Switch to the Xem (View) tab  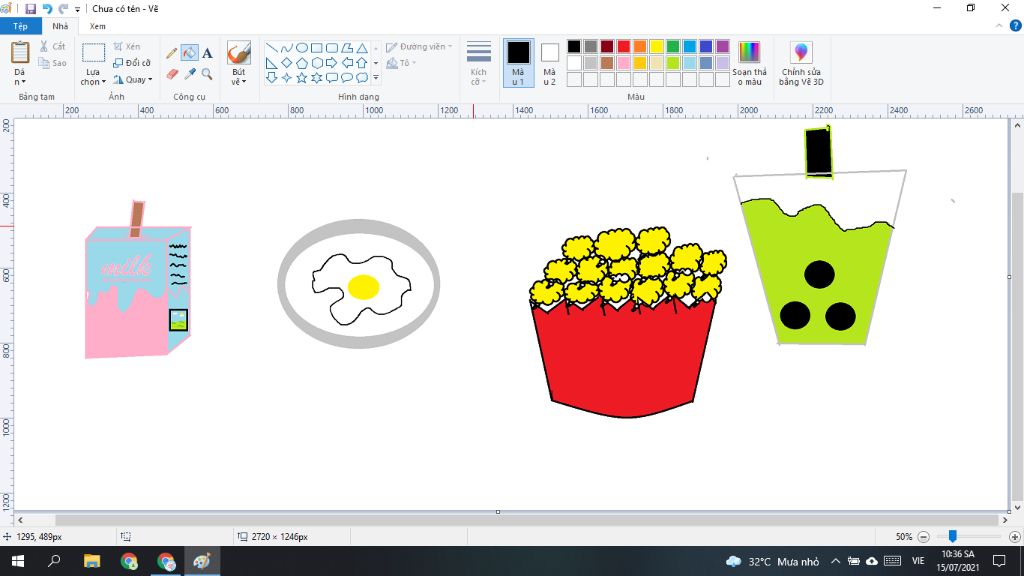click(x=97, y=26)
